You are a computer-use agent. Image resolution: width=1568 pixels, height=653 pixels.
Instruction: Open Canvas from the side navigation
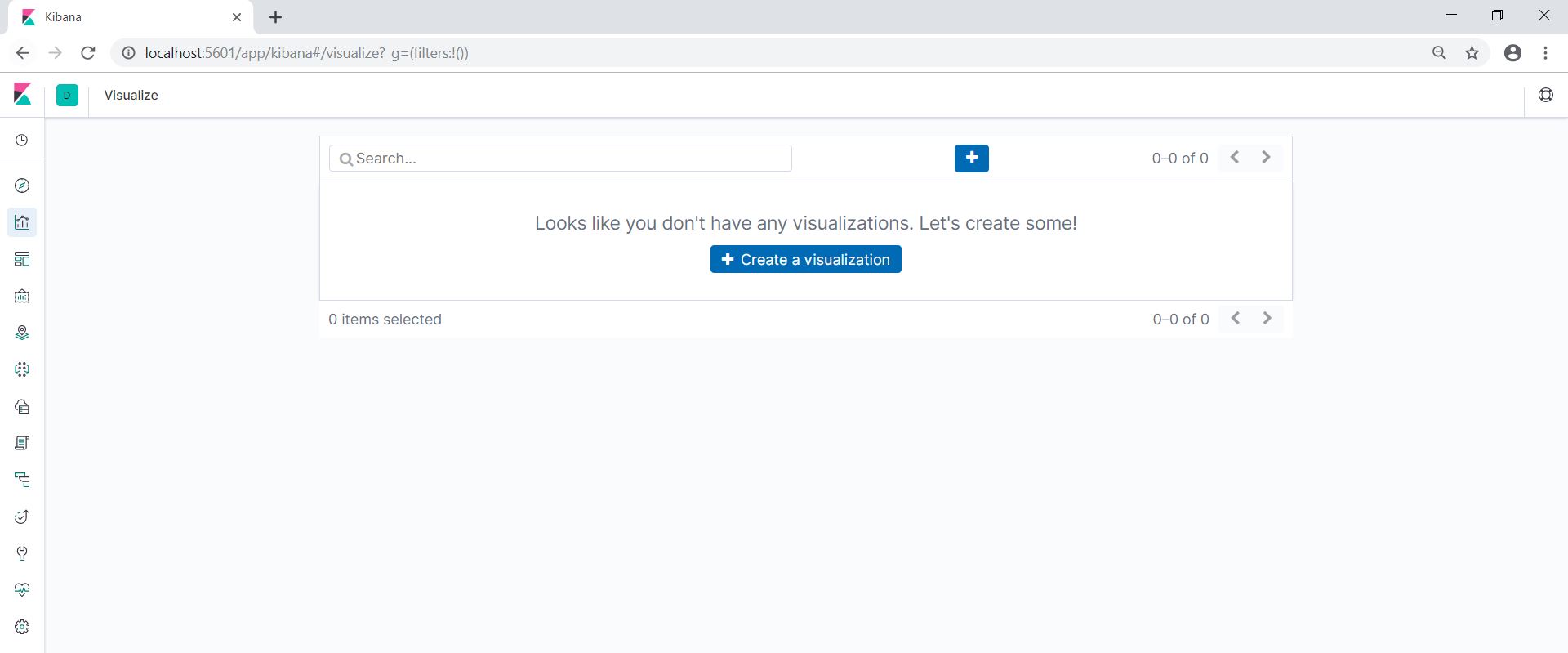pos(22,296)
